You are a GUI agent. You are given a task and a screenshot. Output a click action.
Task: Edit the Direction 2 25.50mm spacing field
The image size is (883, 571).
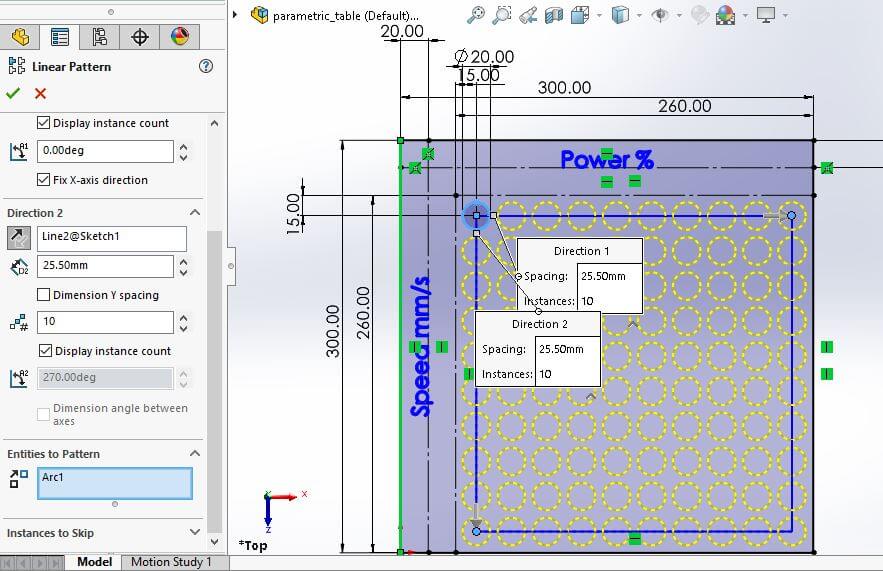pyautogui.click(x=105, y=266)
